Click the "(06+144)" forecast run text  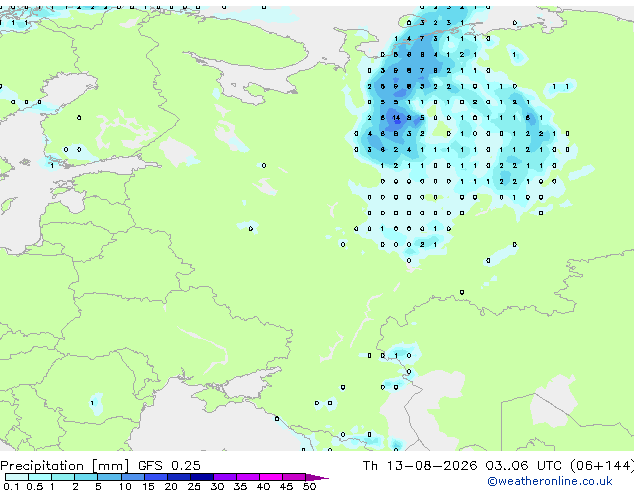(602, 466)
